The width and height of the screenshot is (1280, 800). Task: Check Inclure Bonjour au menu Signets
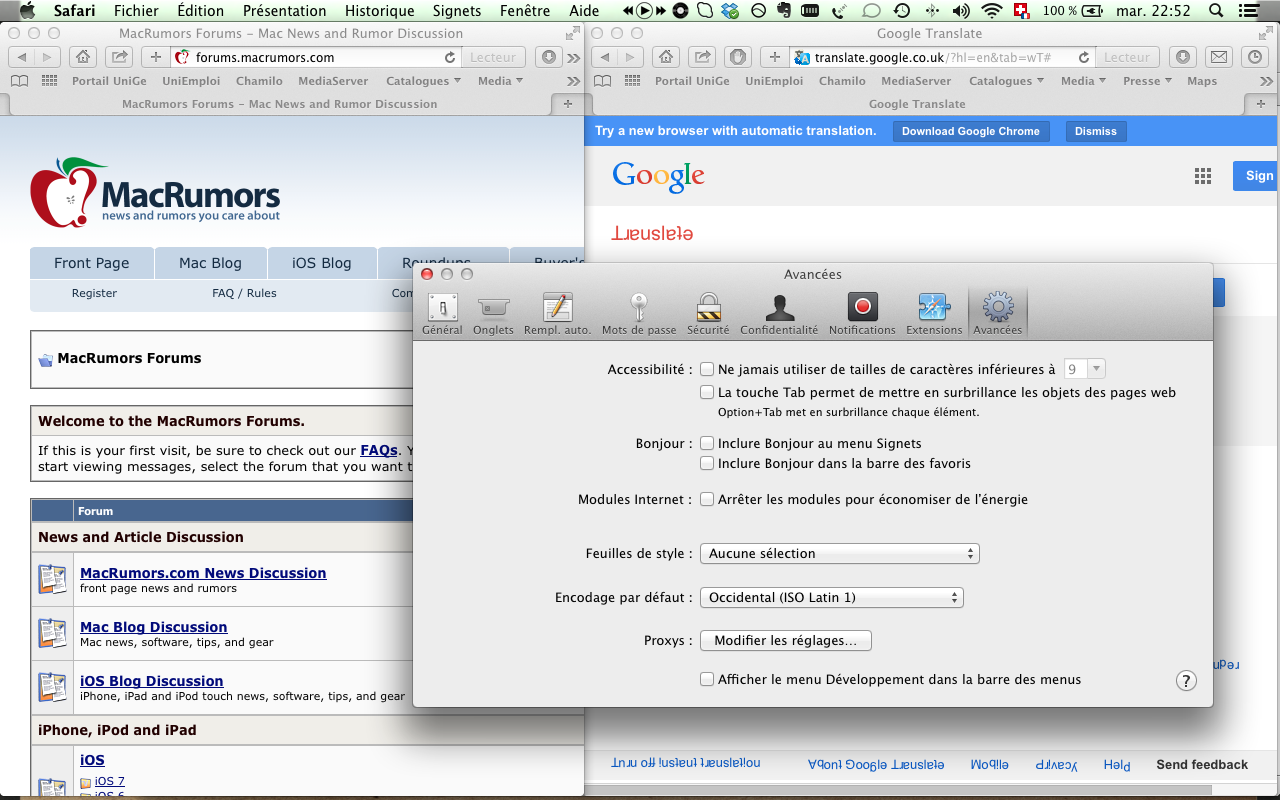(x=707, y=443)
